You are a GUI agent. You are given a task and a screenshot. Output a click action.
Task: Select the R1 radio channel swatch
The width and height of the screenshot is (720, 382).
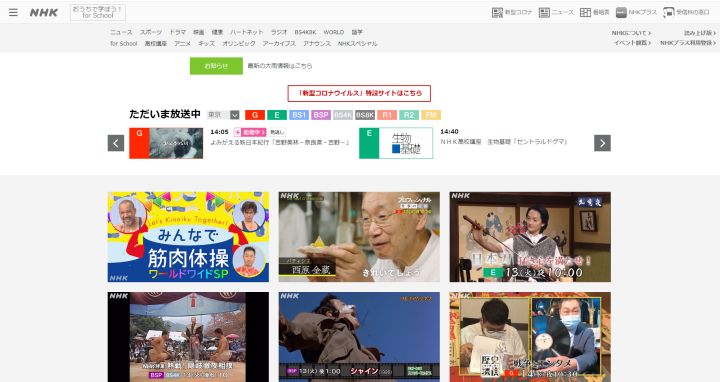tap(387, 115)
